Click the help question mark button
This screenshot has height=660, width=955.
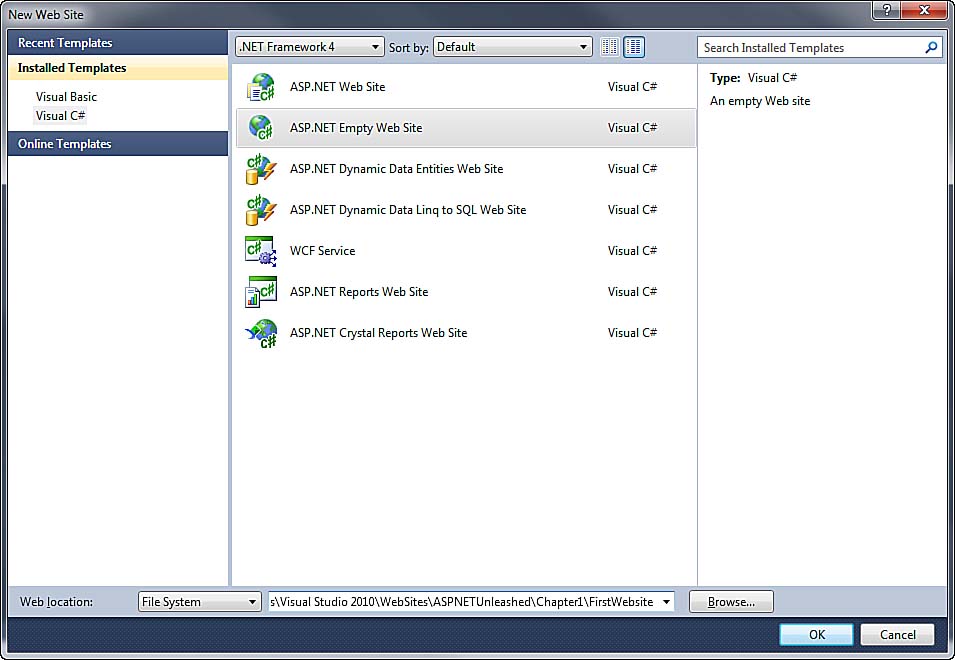pos(887,10)
